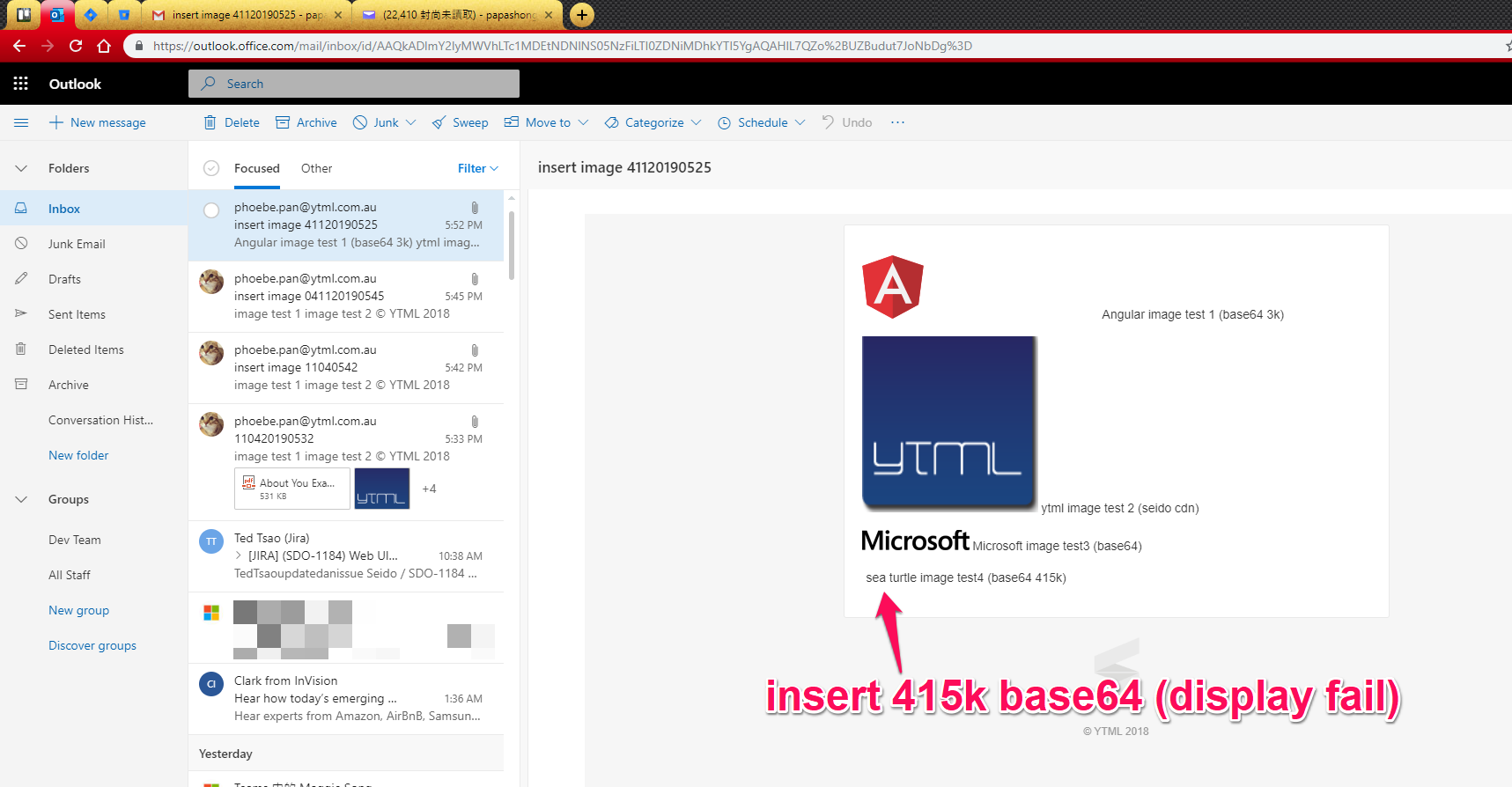1512x787 pixels.
Task: Click the Junk Email sidebar icon
Action: [x=21, y=243]
